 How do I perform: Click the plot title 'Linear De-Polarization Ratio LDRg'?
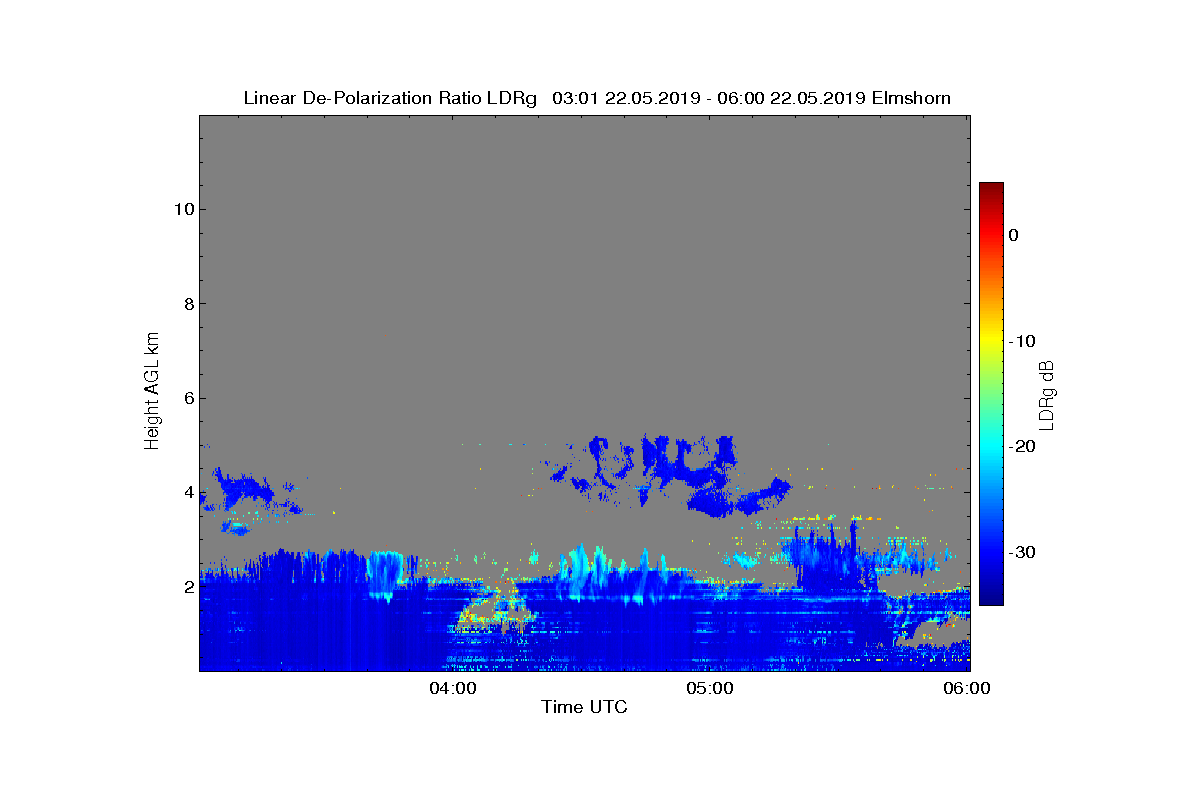point(391,98)
